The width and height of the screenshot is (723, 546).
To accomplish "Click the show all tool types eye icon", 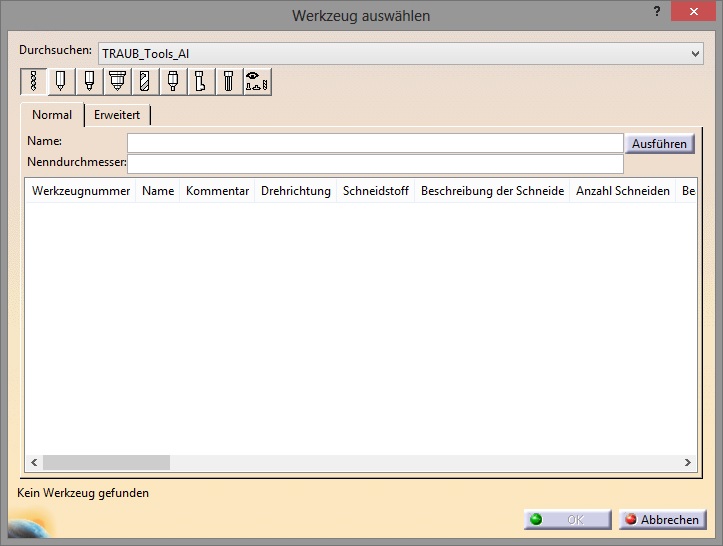I will [x=257, y=82].
